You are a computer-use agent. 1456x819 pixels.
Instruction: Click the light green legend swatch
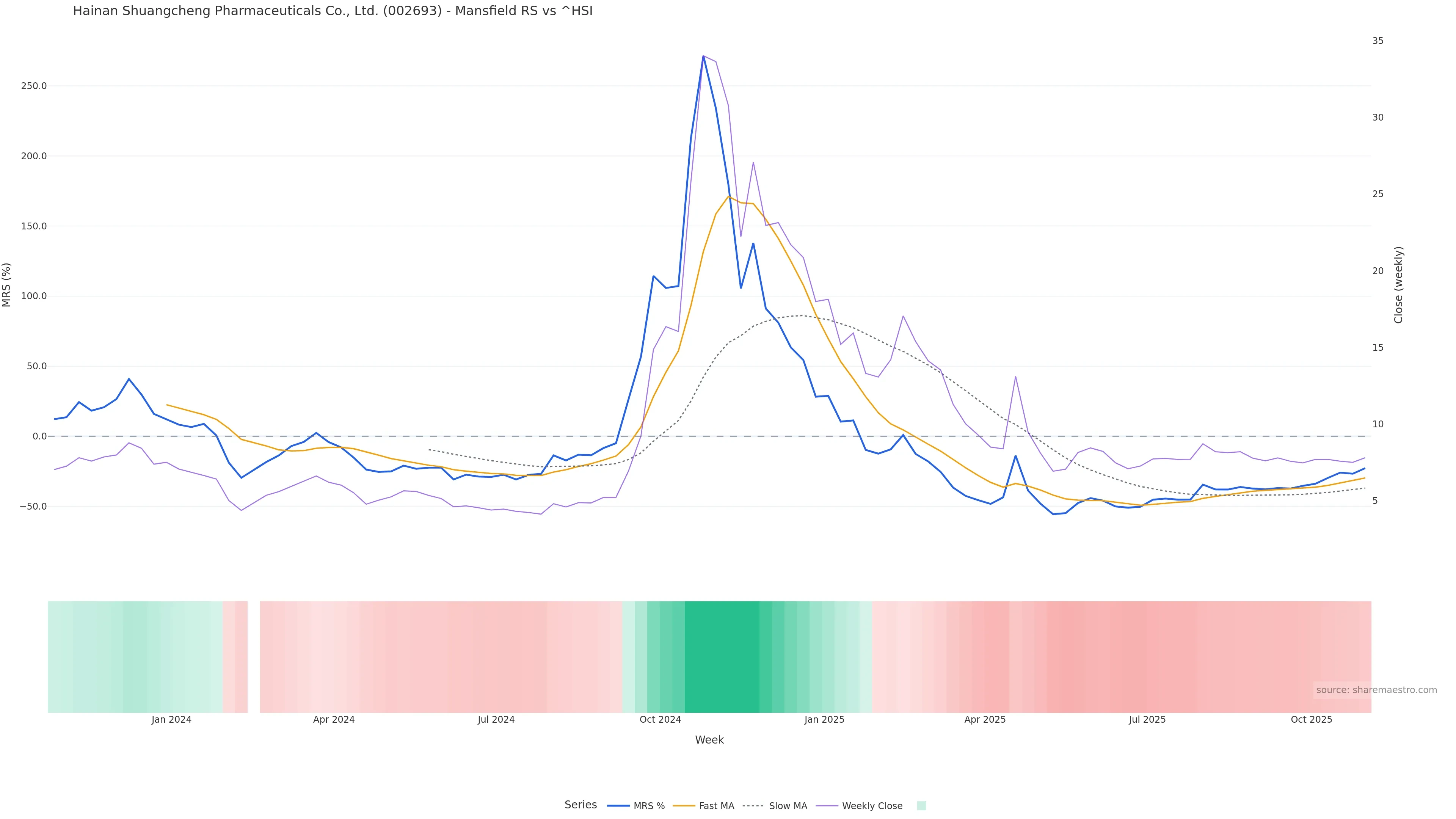(x=921, y=806)
